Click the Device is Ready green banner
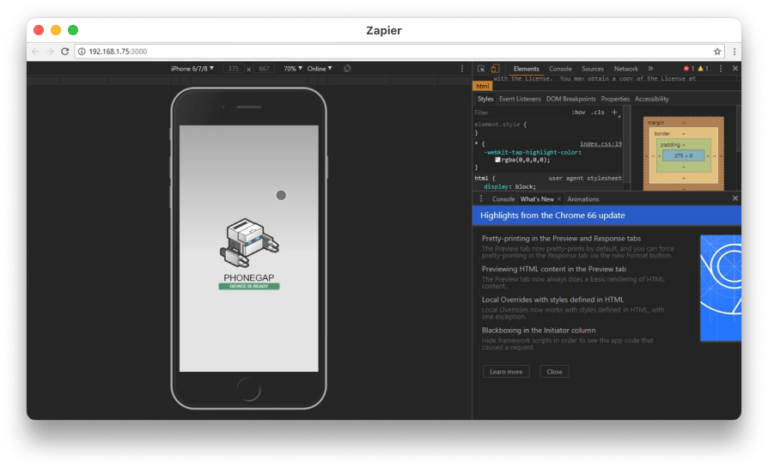Image resolution: width=768 pixels, height=468 pixels. pyautogui.click(x=249, y=286)
